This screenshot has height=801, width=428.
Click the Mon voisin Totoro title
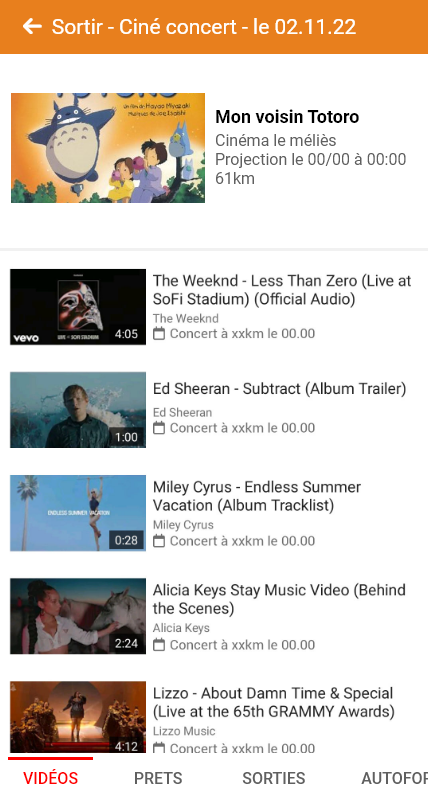pyautogui.click(x=287, y=117)
